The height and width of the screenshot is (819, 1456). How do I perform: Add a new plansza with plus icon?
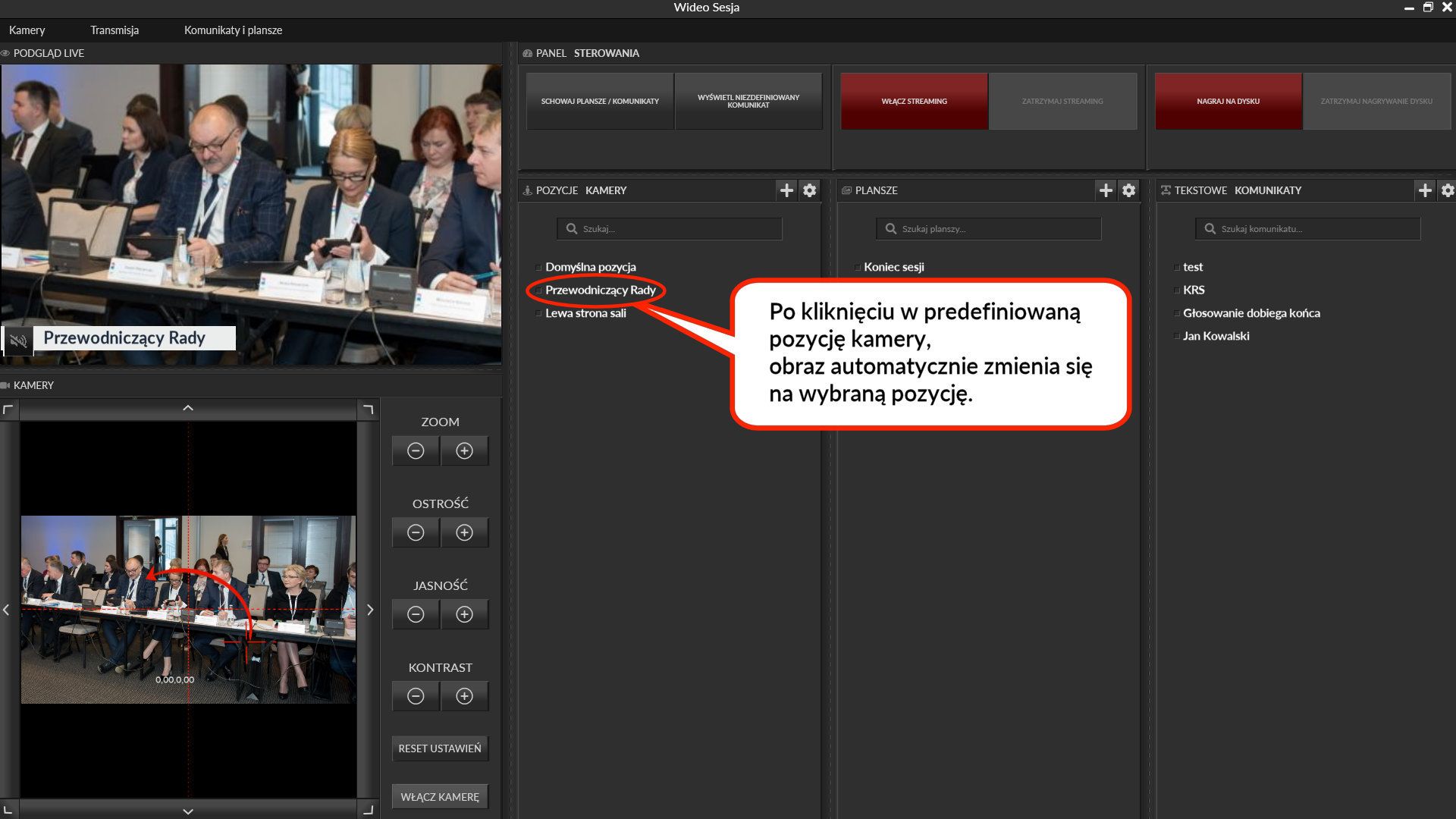tap(1106, 190)
